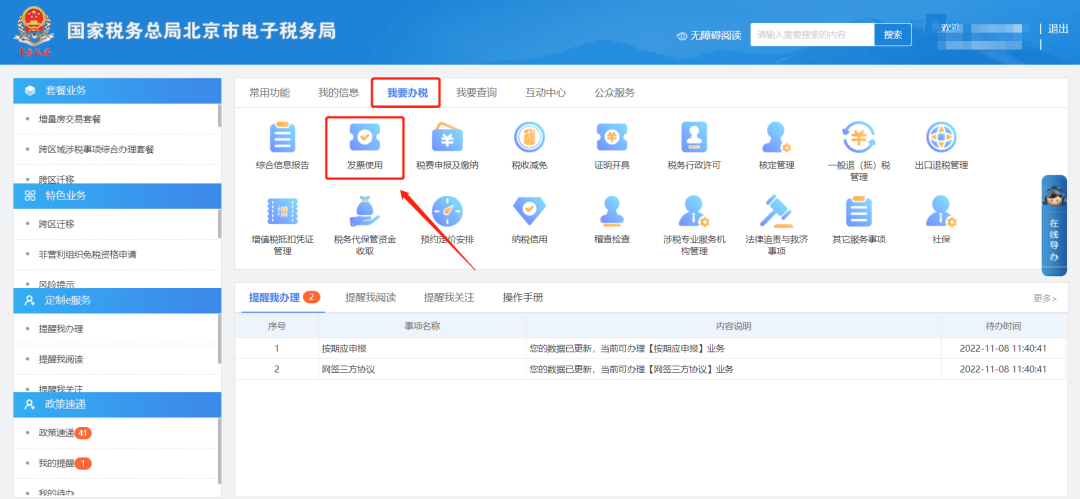Select the 提醒我办理 tab with badge 2

(284, 298)
